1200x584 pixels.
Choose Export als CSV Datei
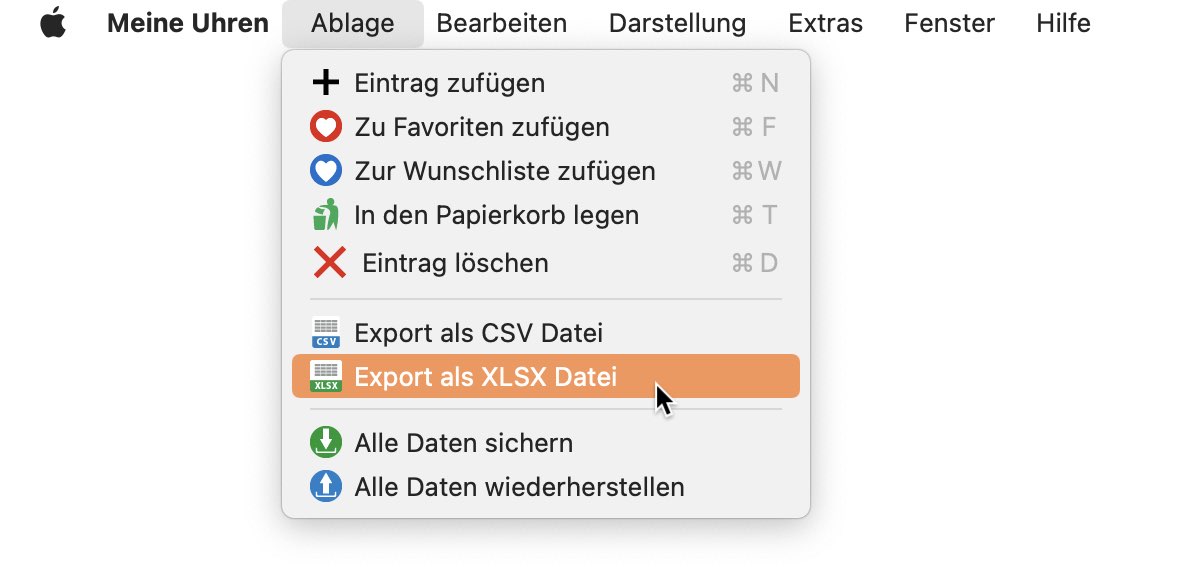click(x=546, y=333)
